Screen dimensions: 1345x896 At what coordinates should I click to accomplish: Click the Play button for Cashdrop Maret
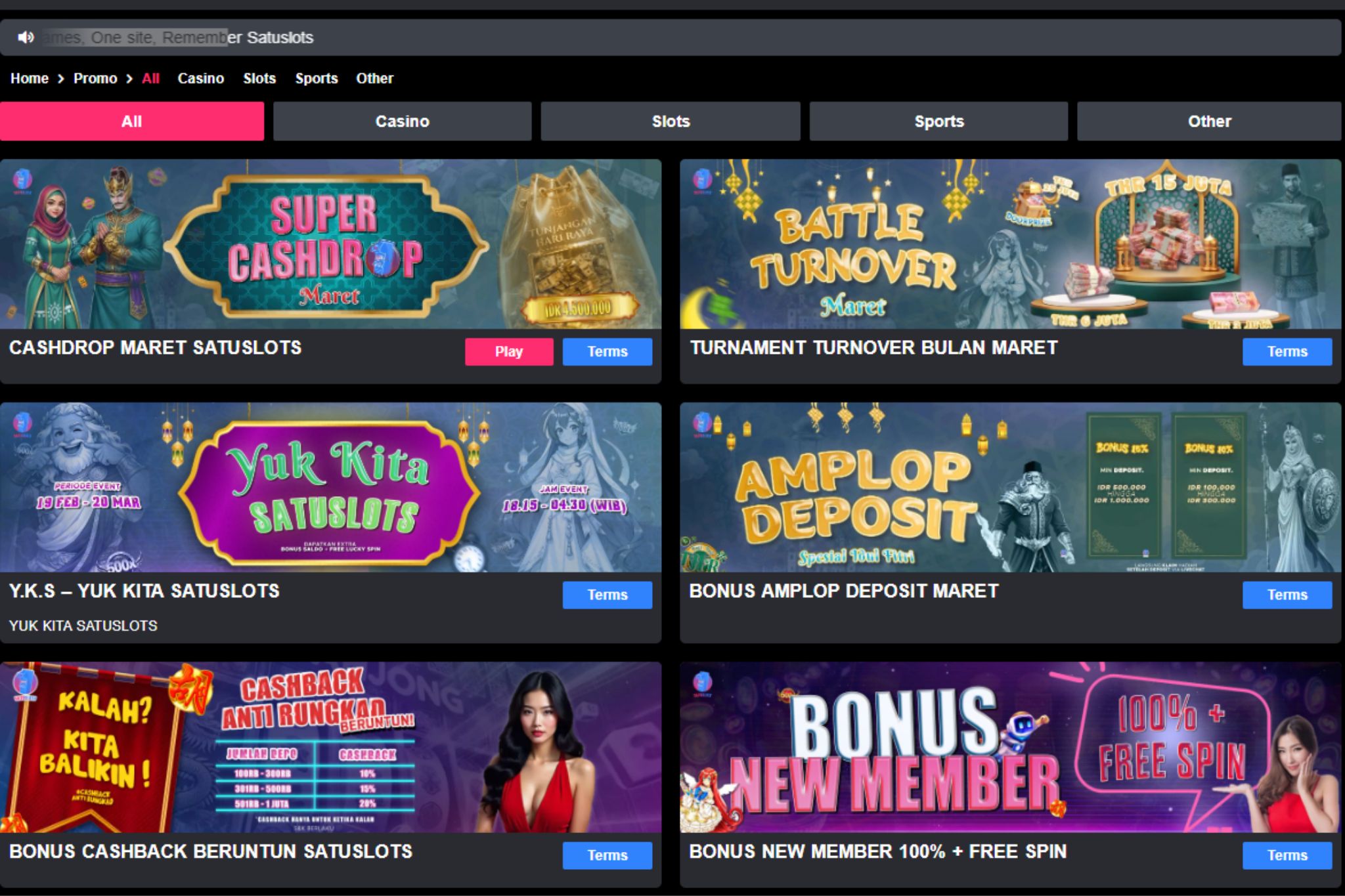(x=509, y=352)
